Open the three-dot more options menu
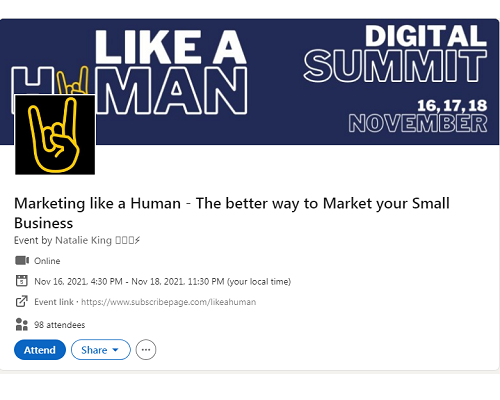This screenshot has width=500, height=400. coord(146,350)
